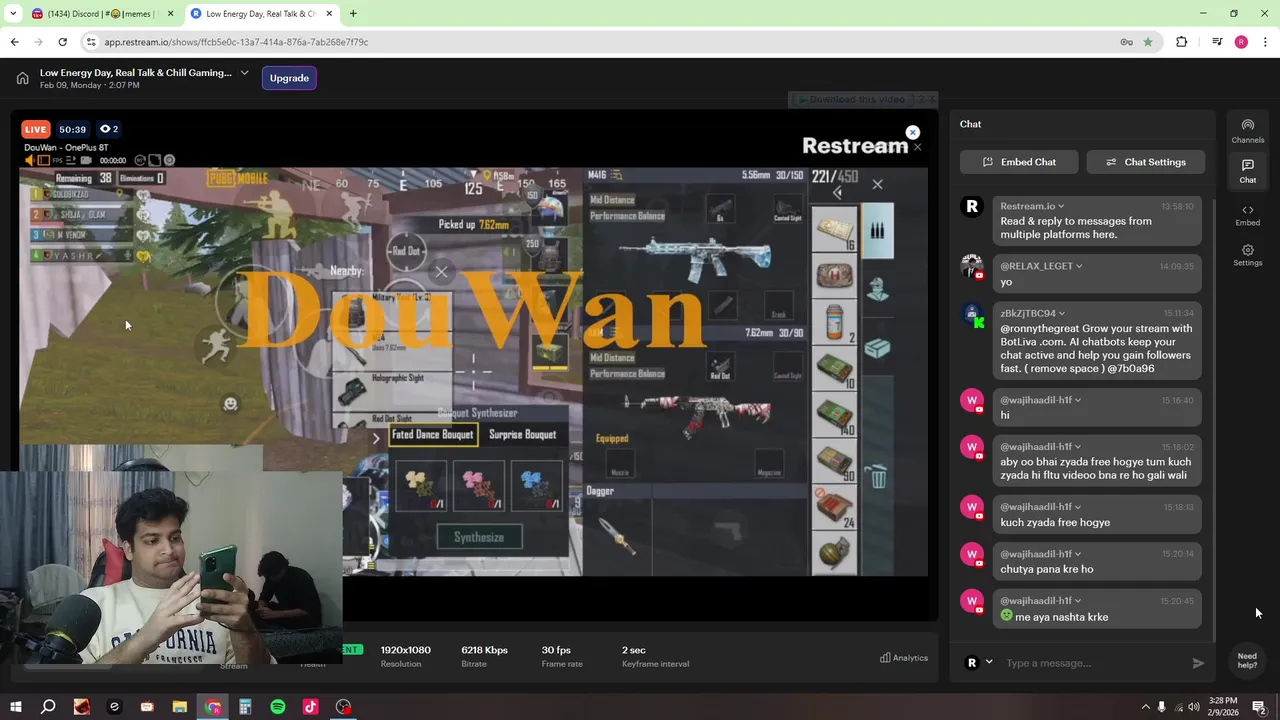Click the browser address bar URL

click(236, 42)
